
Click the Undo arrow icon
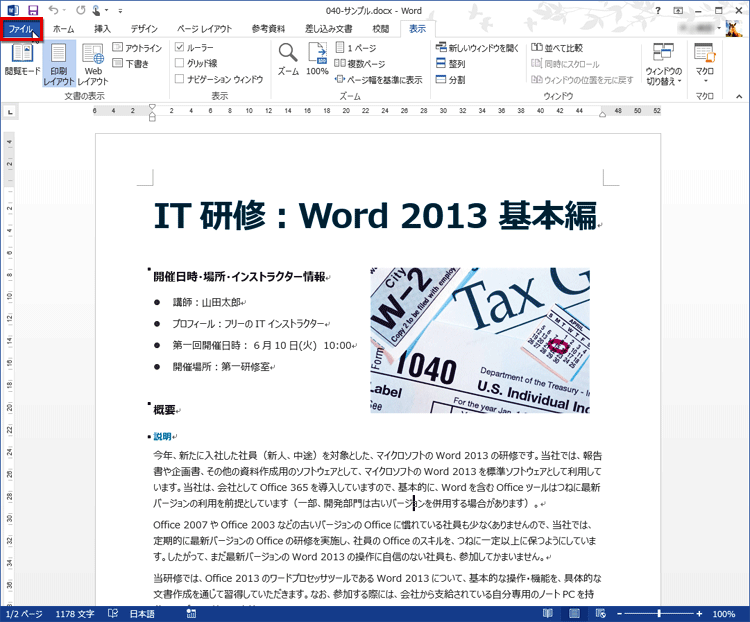(x=53, y=10)
